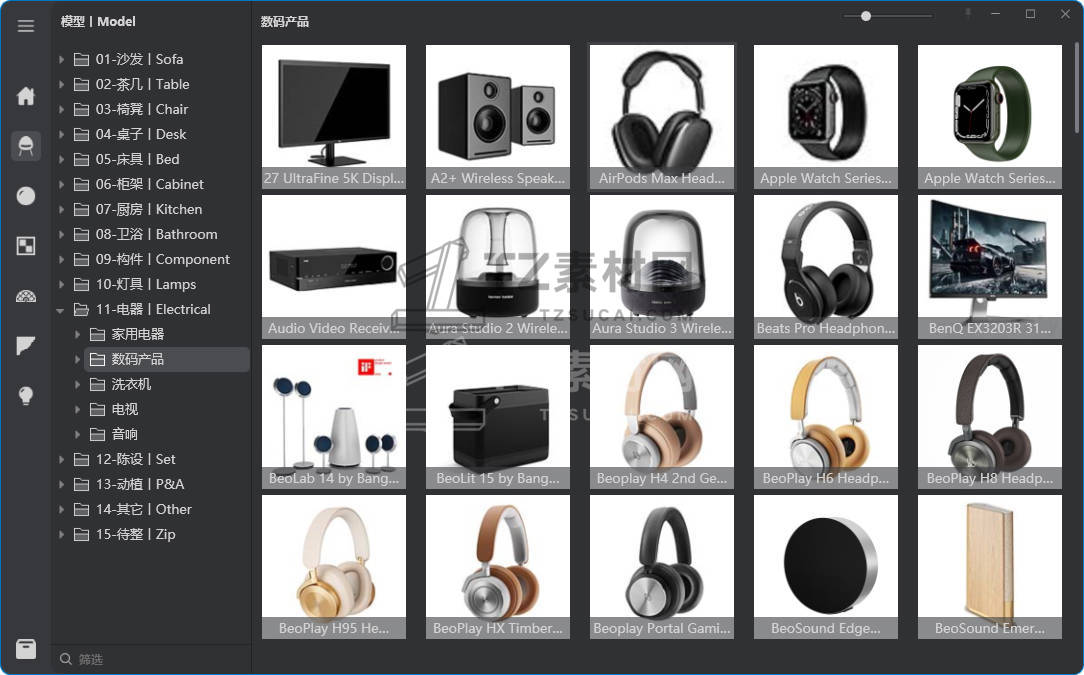Pick the Aura Studio 3 Wireless thumbnail
Viewport: 1084px width, 675px height.
click(x=662, y=267)
